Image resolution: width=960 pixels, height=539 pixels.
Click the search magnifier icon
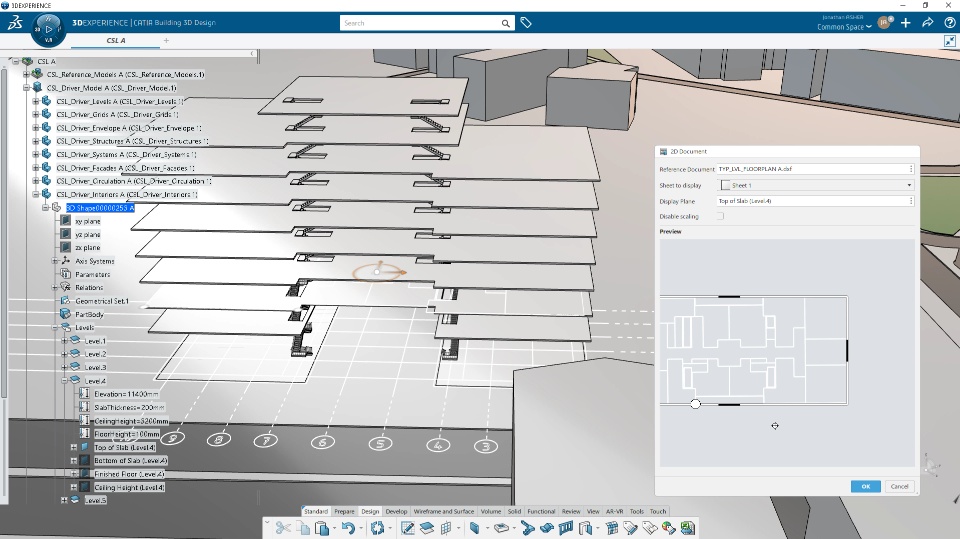506,23
